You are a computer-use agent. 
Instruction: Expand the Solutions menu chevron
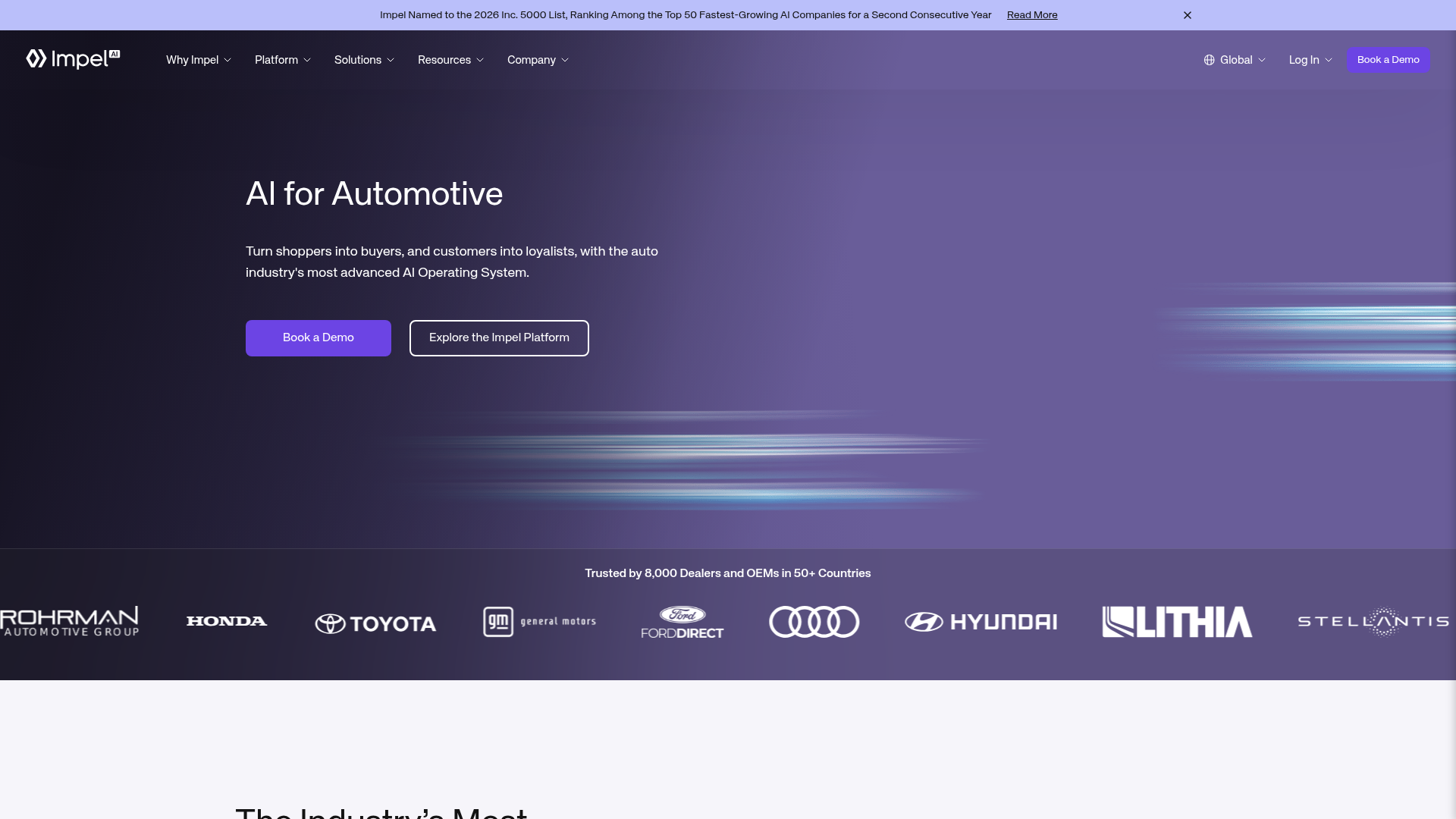(x=391, y=60)
